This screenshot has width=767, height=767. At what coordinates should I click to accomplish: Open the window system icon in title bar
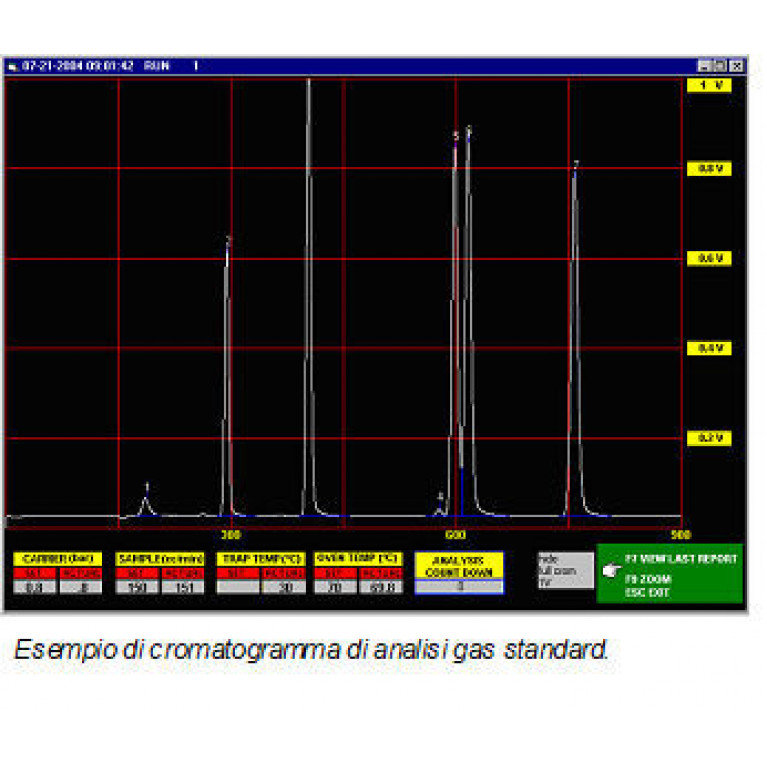coord(12,66)
